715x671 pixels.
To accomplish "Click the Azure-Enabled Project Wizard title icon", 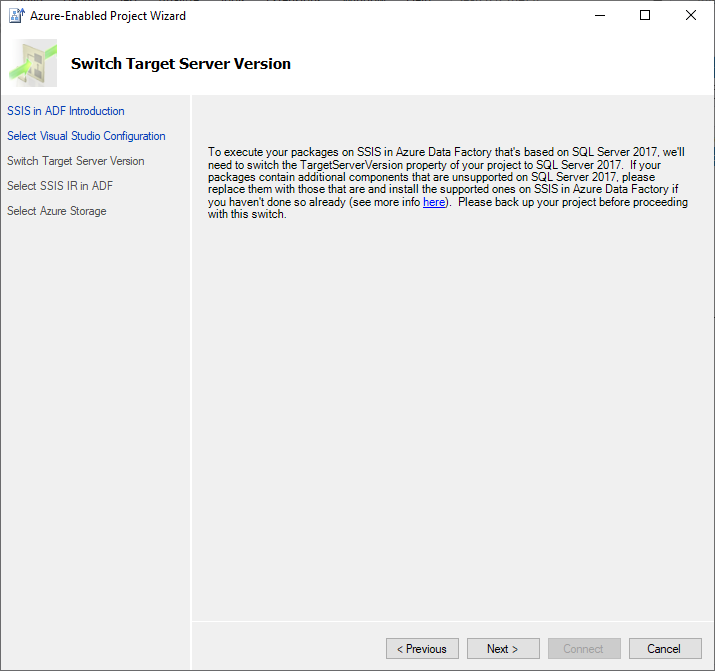I will tap(16, 15).
